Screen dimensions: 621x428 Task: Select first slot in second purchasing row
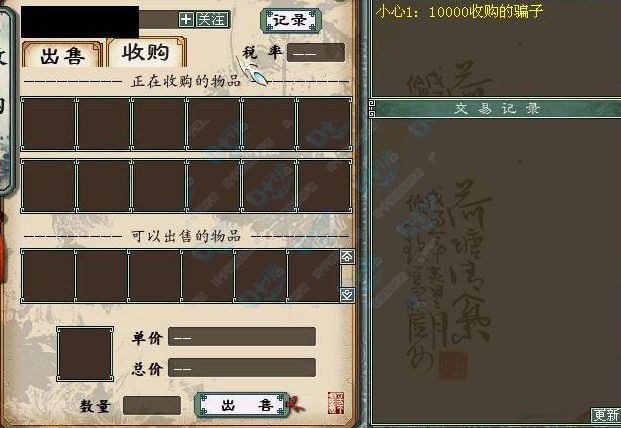48,186
